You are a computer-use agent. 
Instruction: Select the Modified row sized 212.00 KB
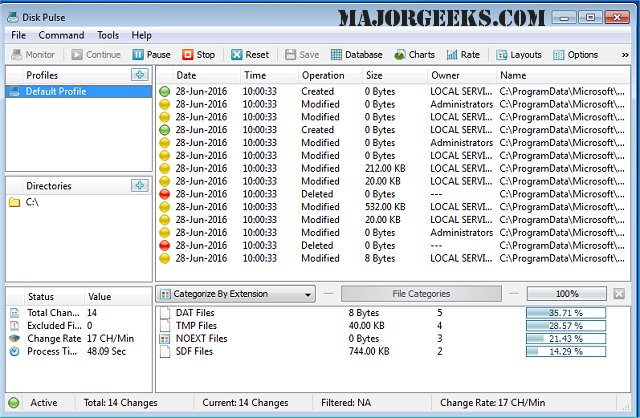click(392, 168)
